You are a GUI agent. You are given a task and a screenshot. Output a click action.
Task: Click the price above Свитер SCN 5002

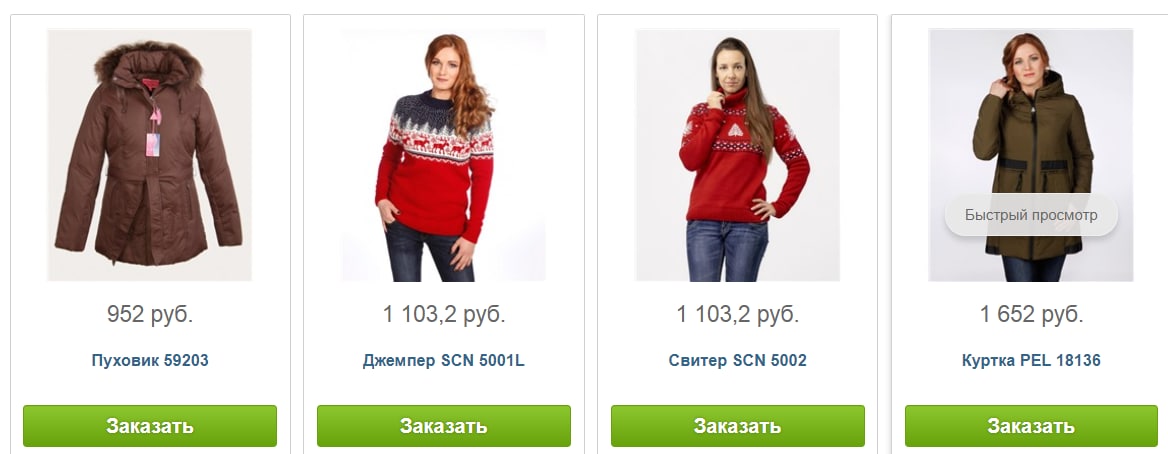coord(737,315)
